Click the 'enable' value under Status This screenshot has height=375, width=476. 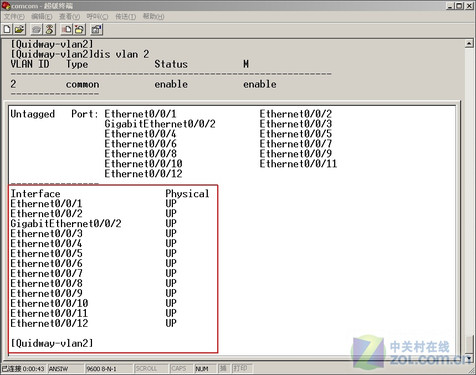pyautogui.click(x=171, y=84)
